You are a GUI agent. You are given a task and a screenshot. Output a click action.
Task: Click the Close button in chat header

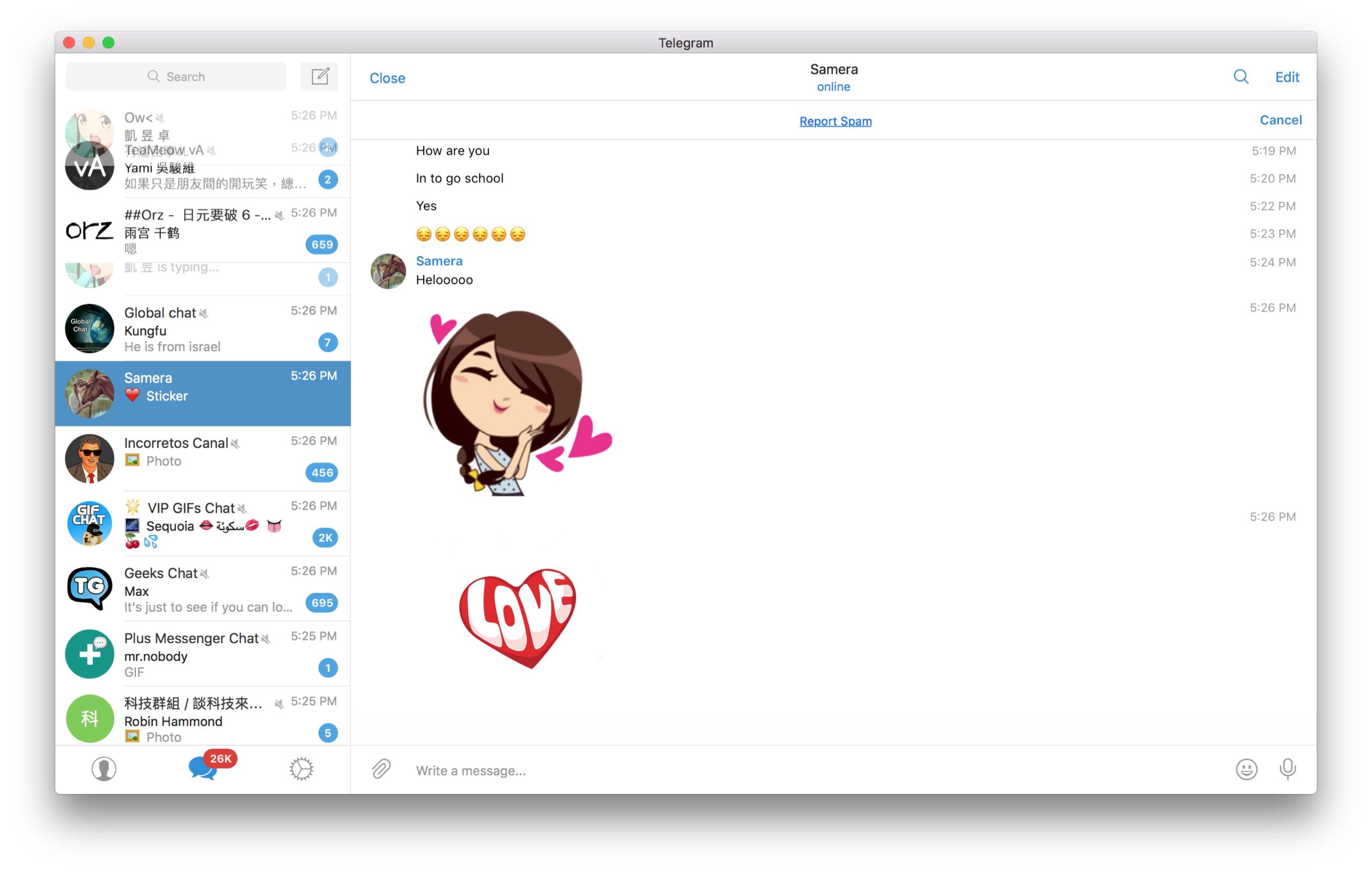click(387, 78)
